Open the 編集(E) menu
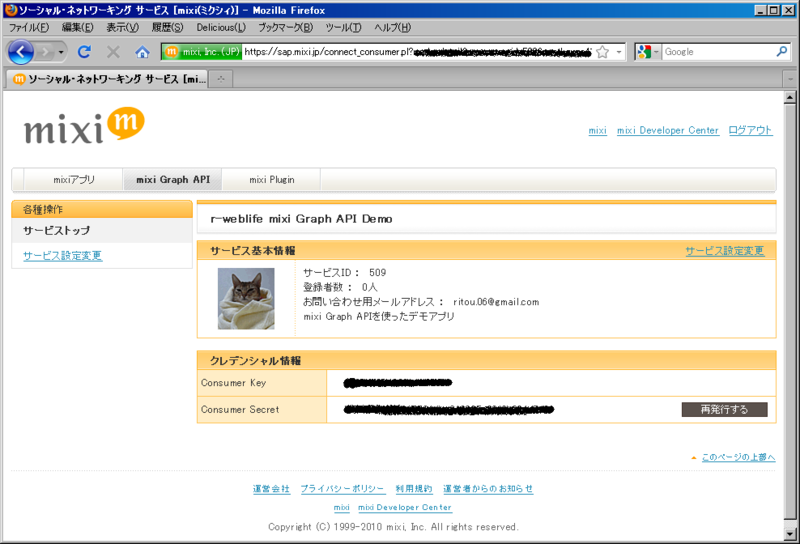Viewport: 800px width, 544px height. (78, 28)
